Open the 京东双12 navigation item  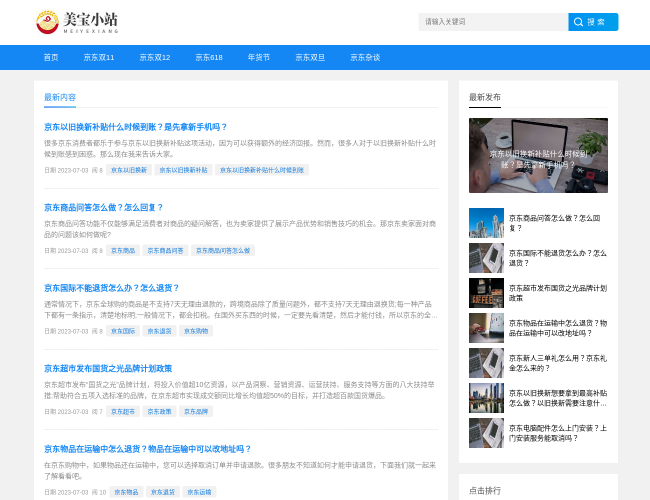(155, 58)
